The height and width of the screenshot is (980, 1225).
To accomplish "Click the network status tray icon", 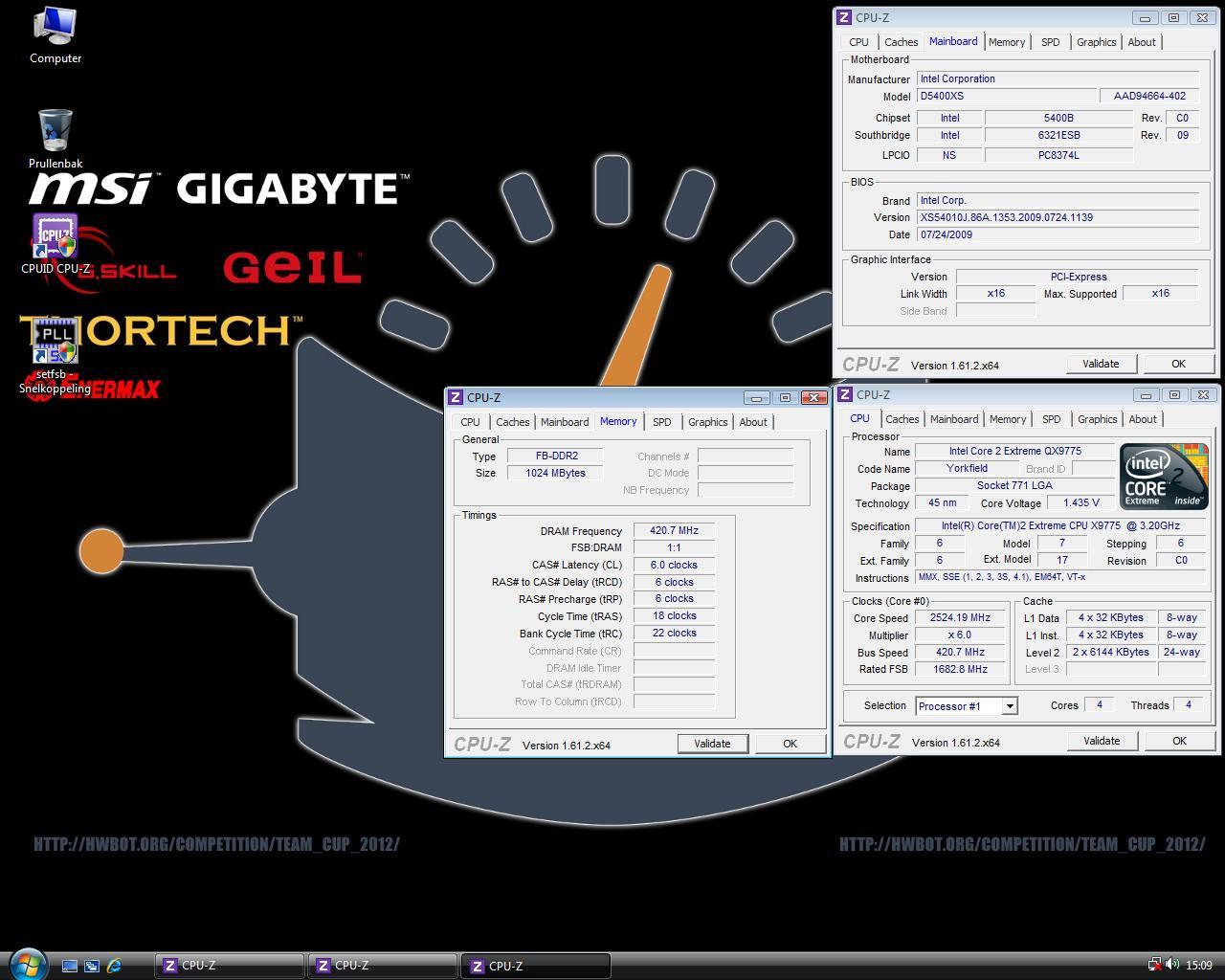I will click(1154, 965).
